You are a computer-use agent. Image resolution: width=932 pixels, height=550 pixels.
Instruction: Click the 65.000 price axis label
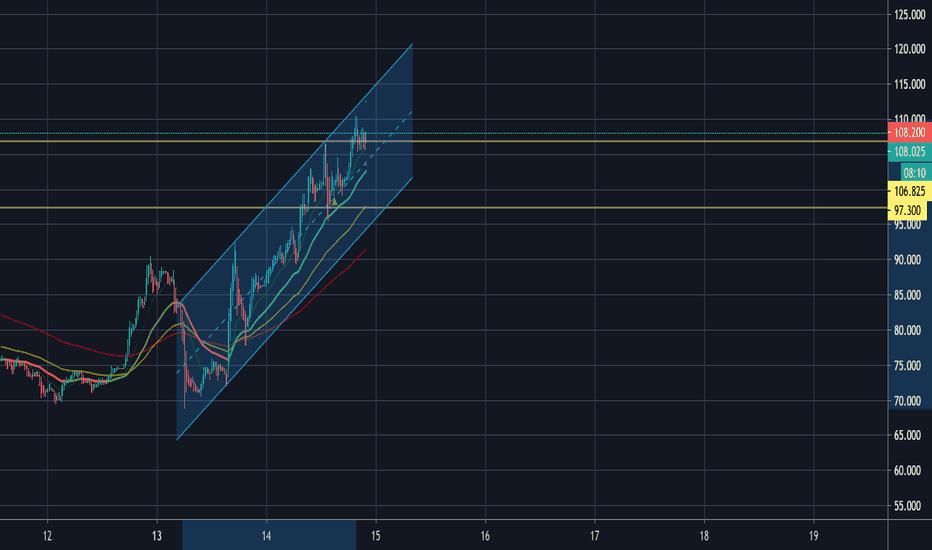click(908, 435)
